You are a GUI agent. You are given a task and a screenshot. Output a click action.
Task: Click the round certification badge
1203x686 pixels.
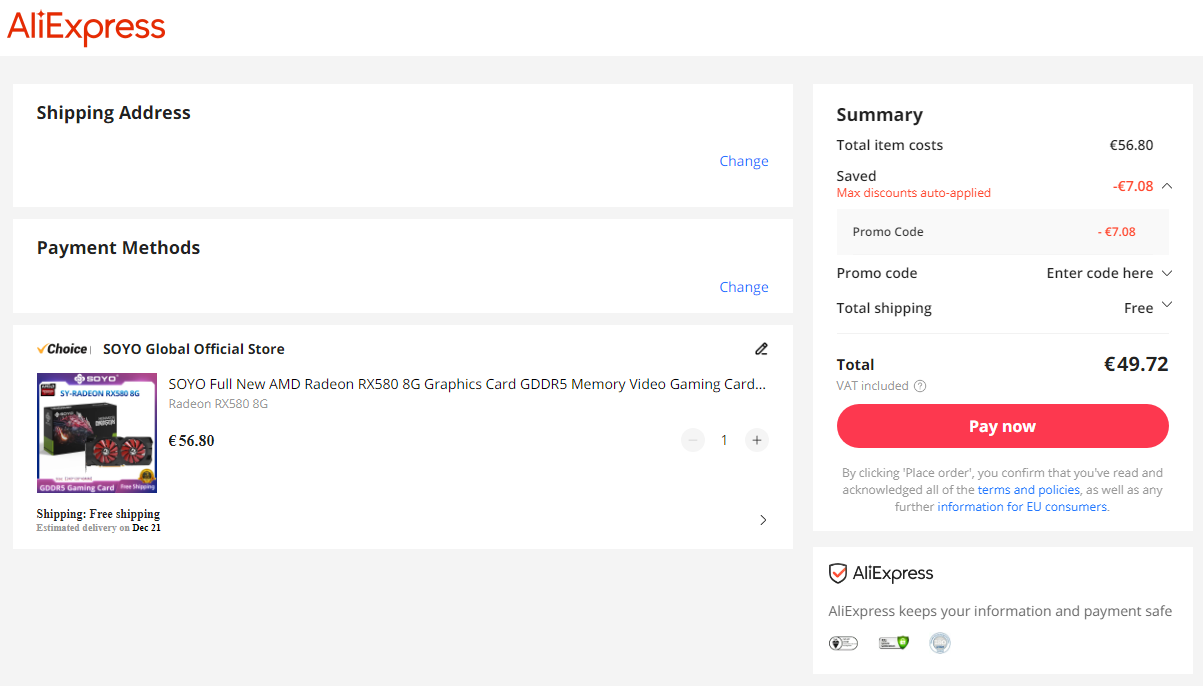click(x=940, y=643)
